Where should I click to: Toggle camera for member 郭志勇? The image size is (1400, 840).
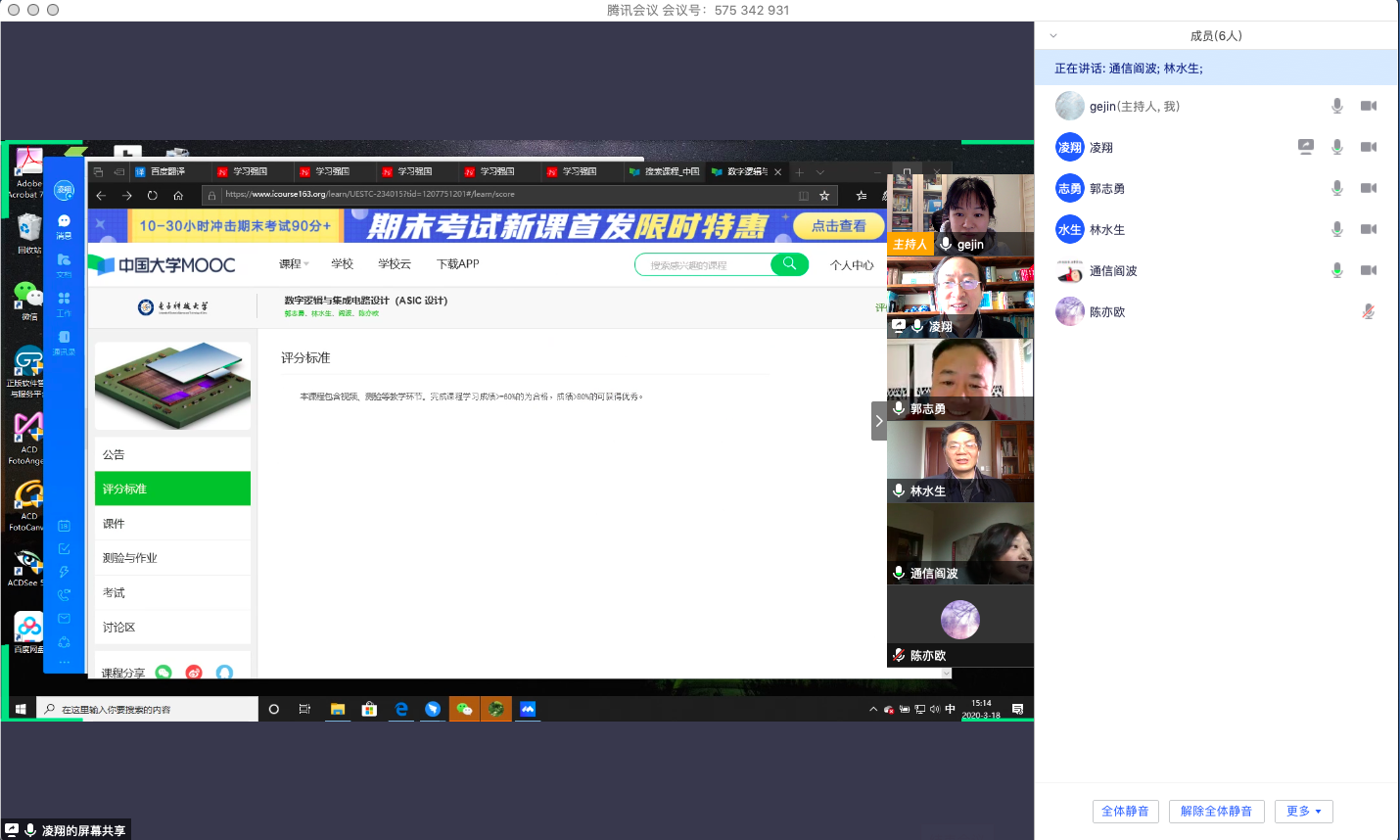(x=1369, y=188)
